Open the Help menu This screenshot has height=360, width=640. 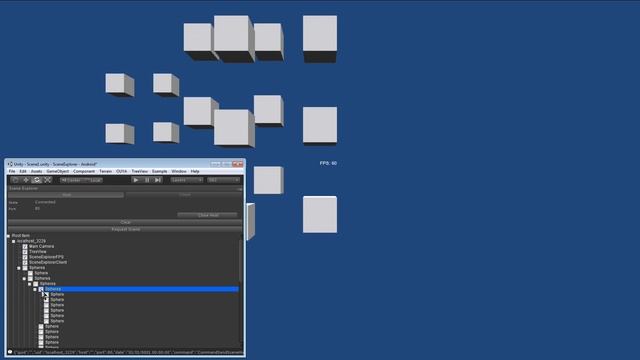(x=195, y=171)
